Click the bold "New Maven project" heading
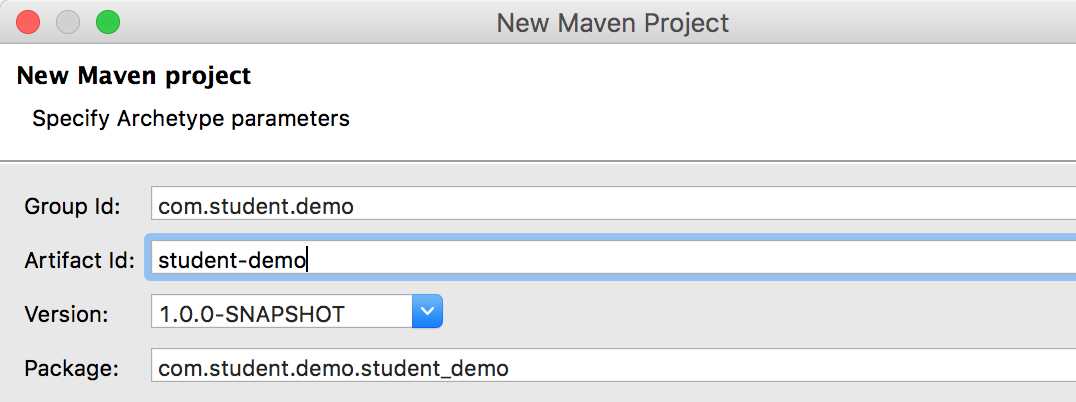This screenshot has width=1076, height=402. pyautogui.click(x=134, y=75)
